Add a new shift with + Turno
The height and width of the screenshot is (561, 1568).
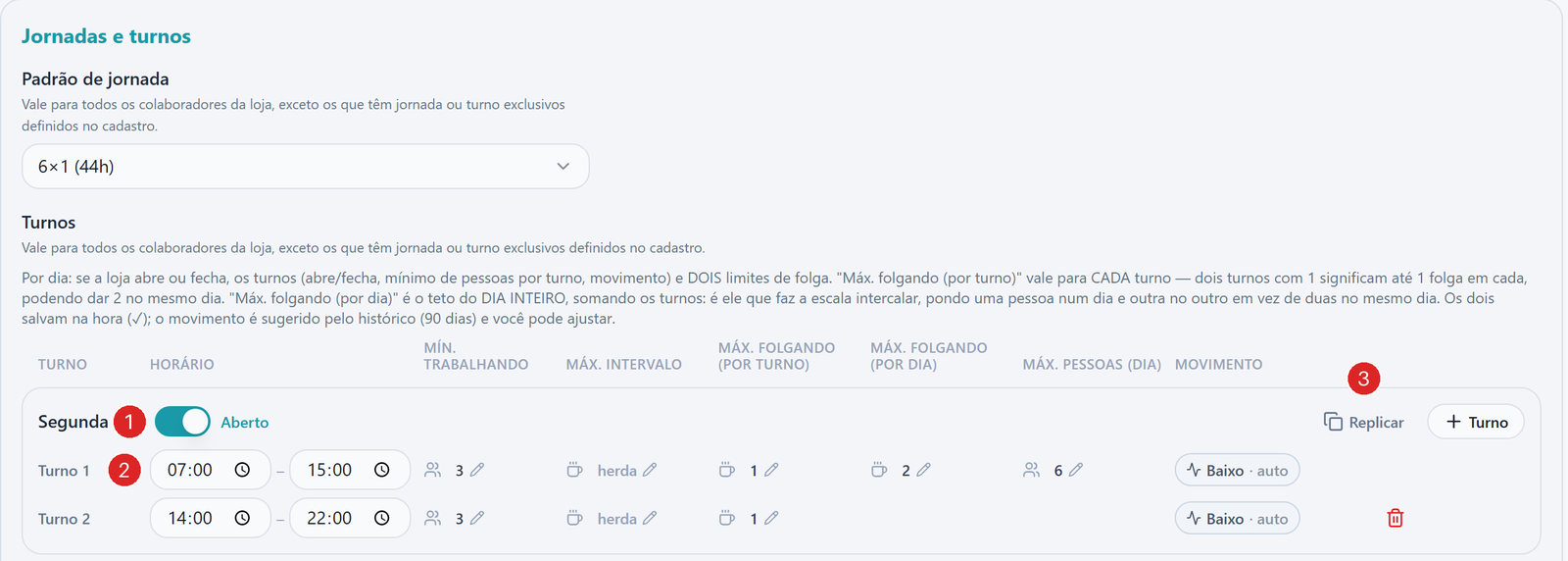1476,422
